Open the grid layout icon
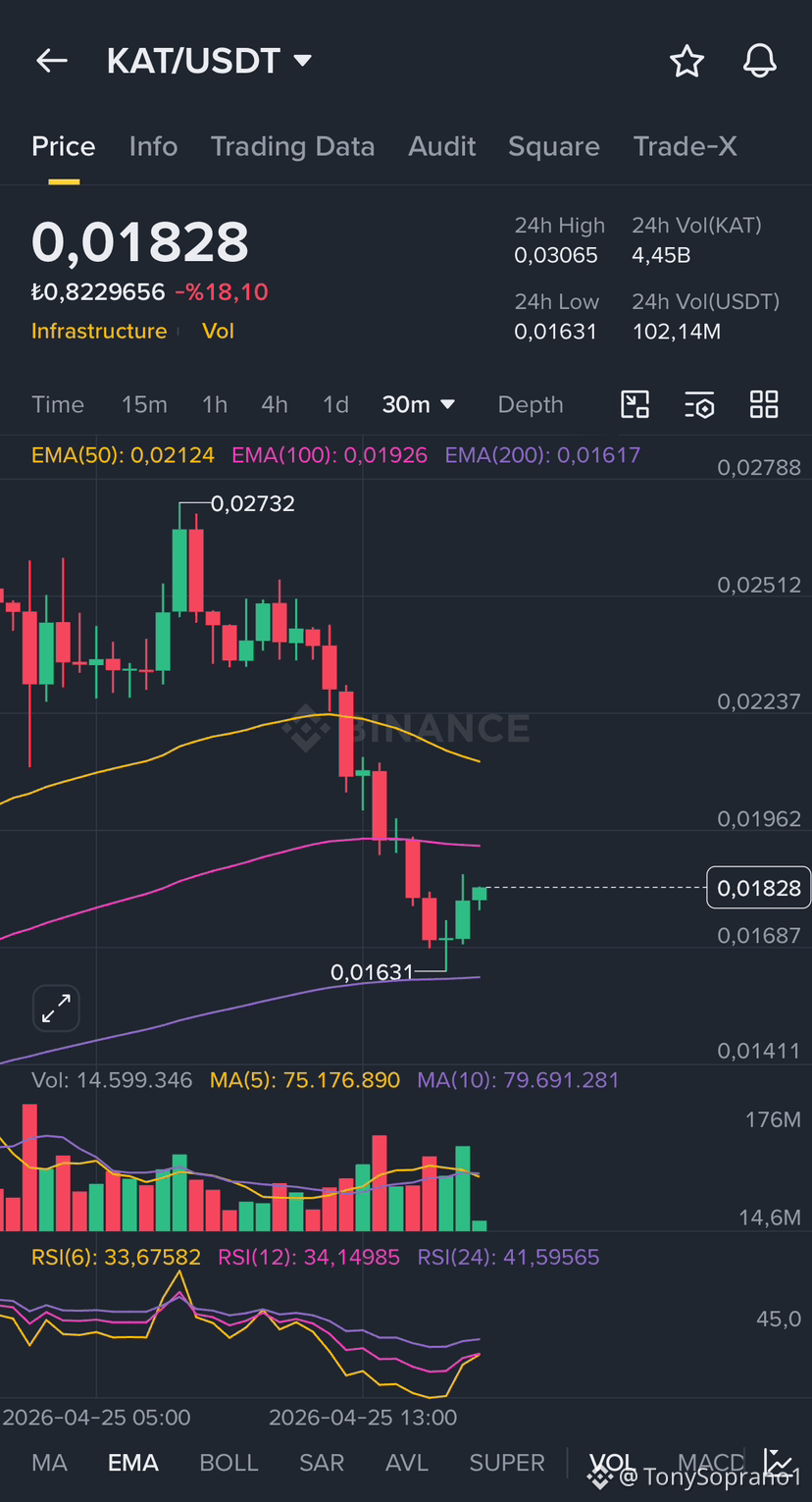812x1502 pixels. 764,404
